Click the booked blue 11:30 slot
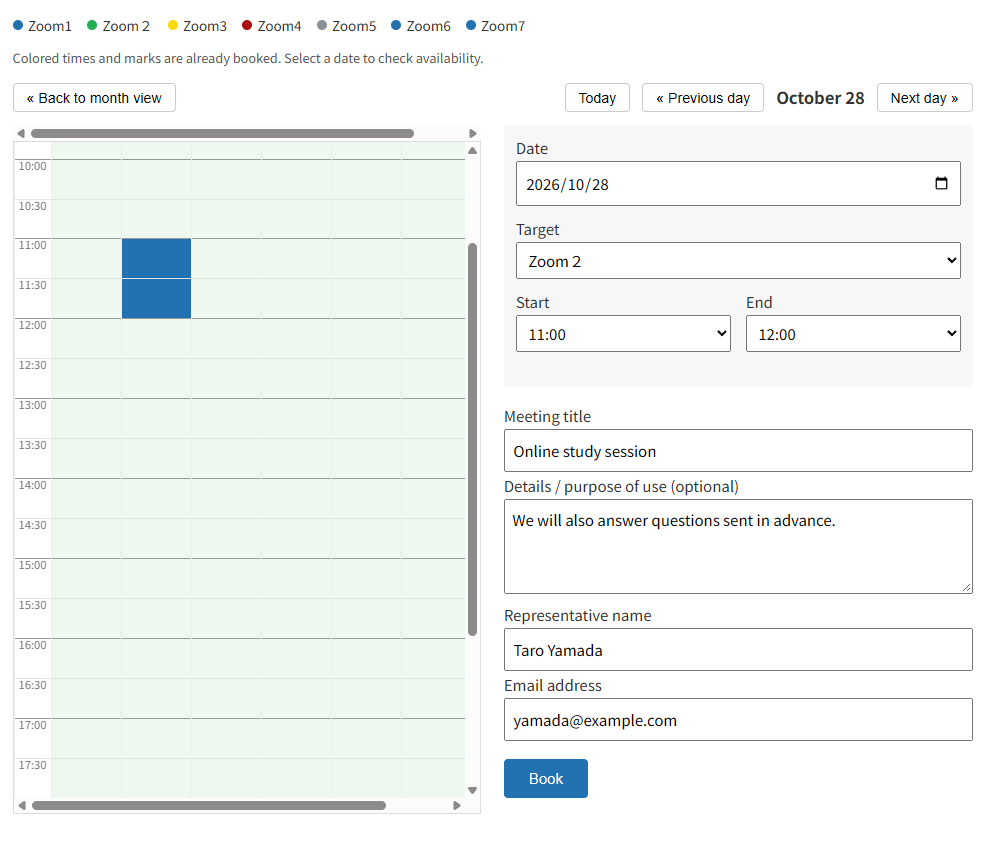This screenshot has height=862, width=985. pyautogui.click(x=156, y=298)
